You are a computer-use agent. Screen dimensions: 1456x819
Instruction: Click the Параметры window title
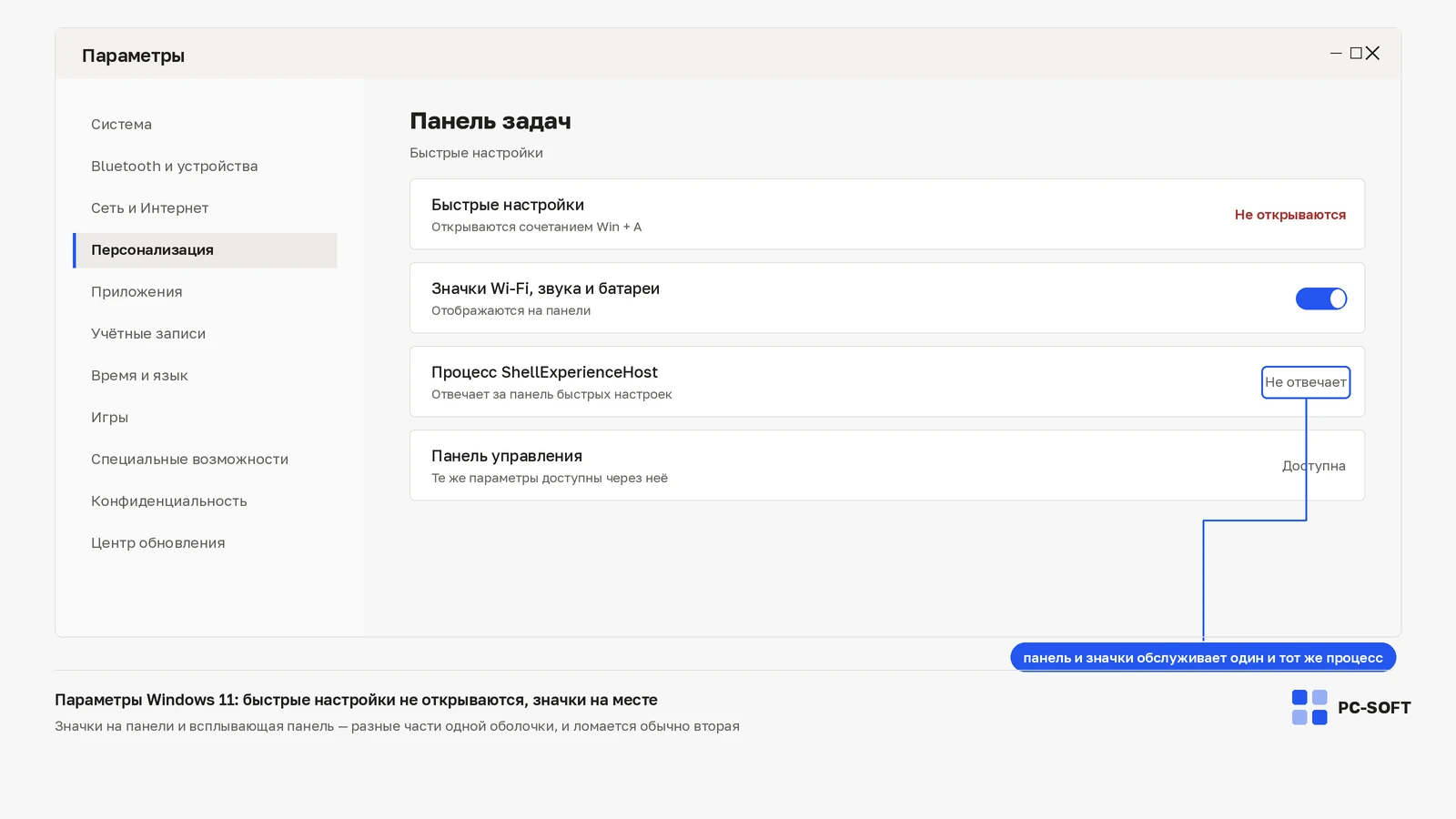click(133, 56)
